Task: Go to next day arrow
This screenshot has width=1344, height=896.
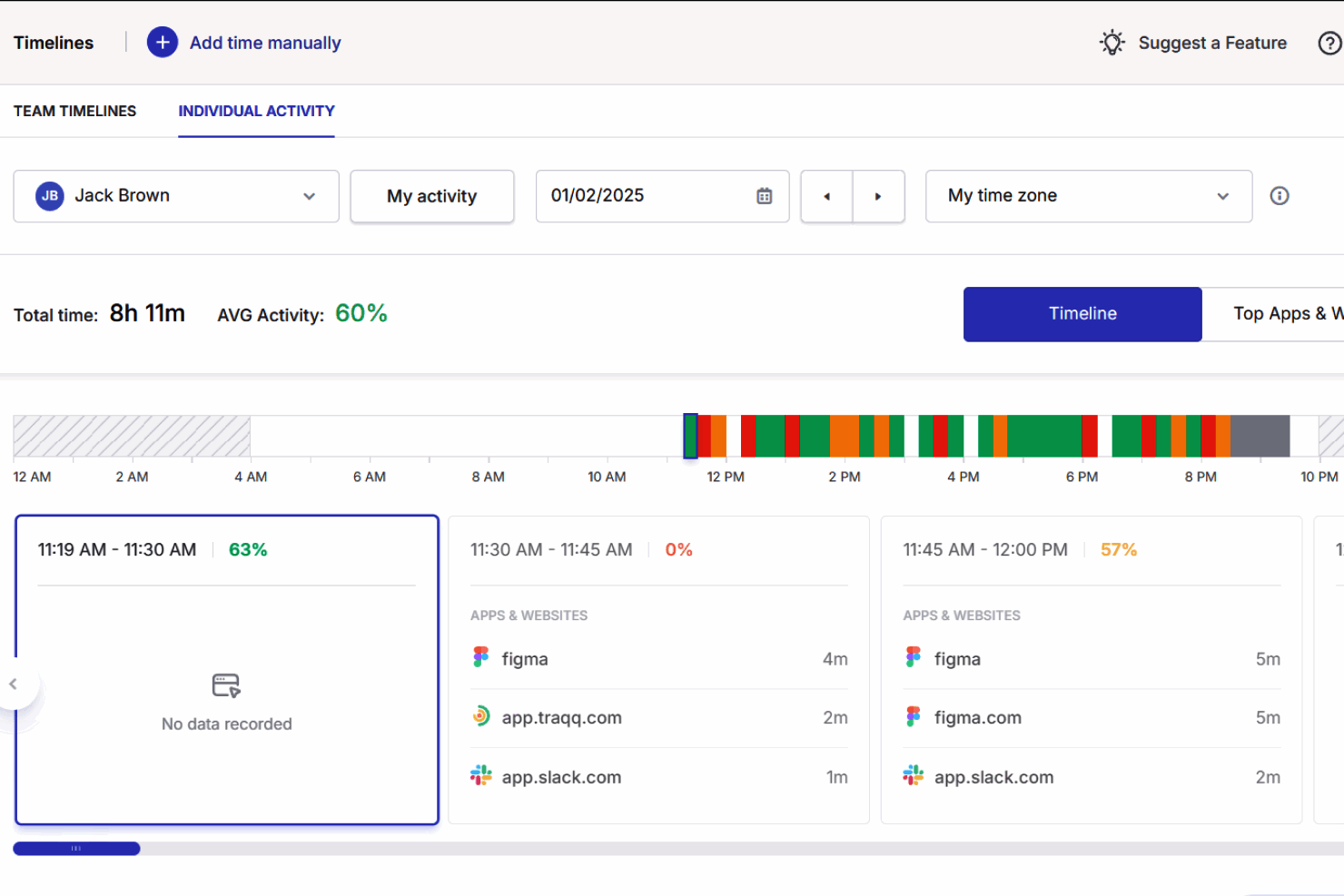Action: pyautogui.click(x=878, y=196)
